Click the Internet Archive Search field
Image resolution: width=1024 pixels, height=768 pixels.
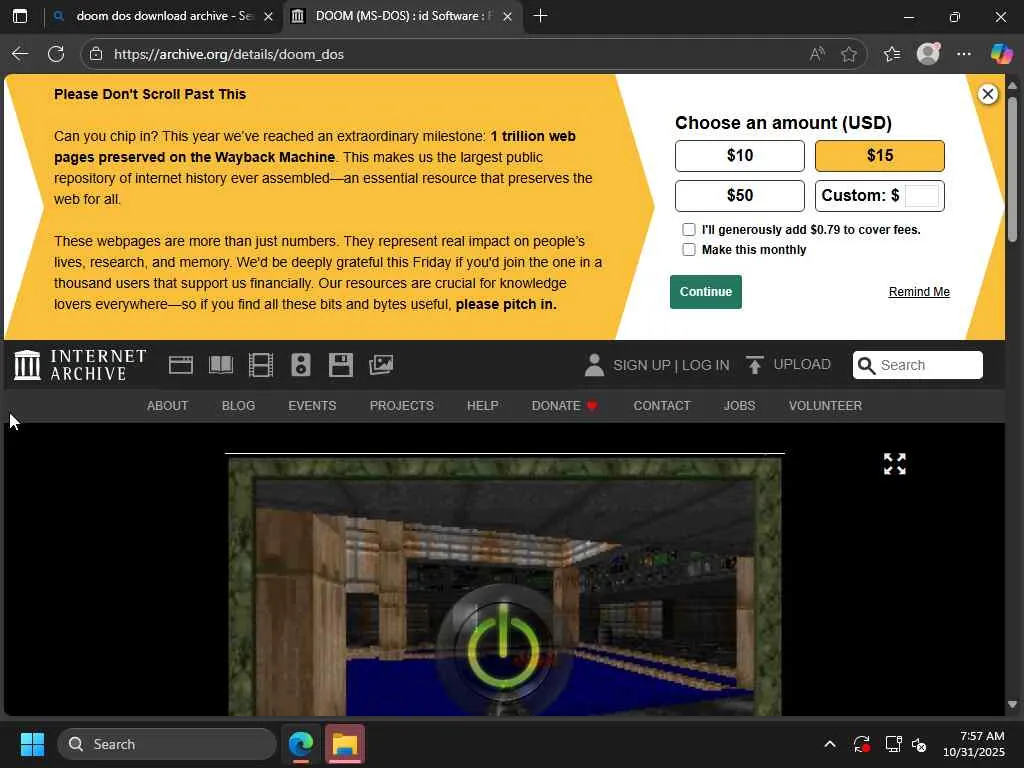(x=918, y=365)
